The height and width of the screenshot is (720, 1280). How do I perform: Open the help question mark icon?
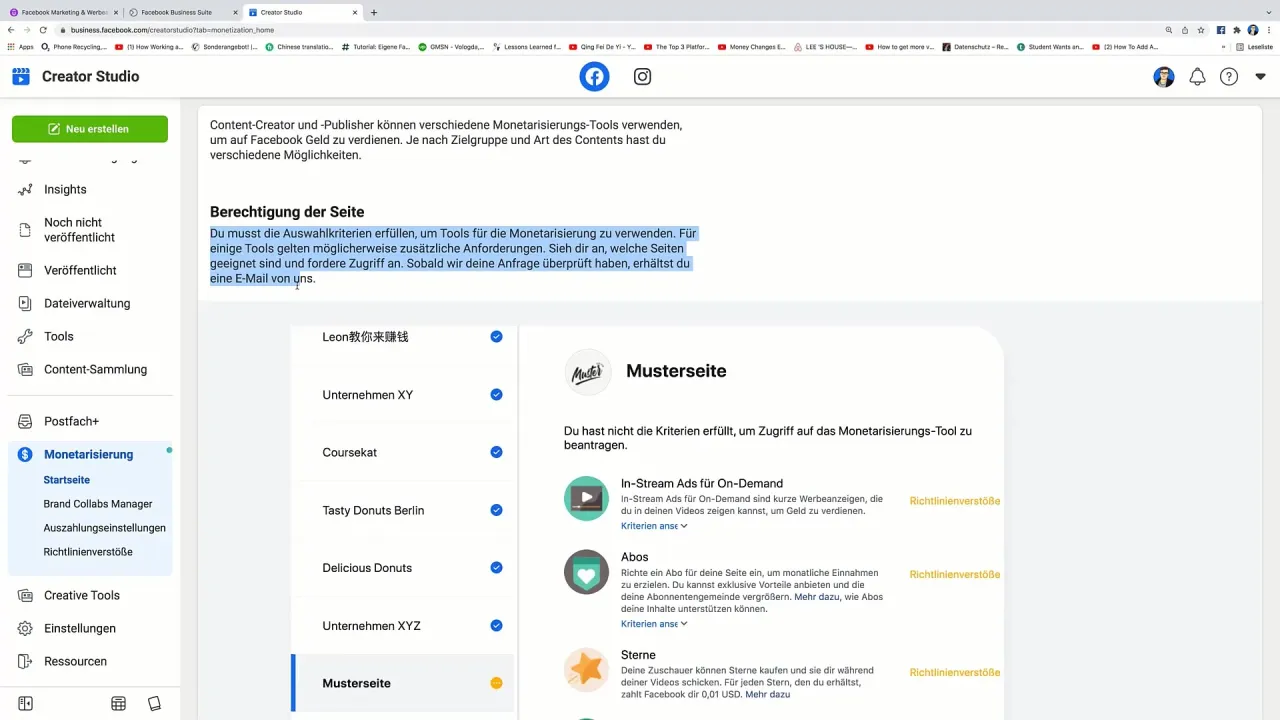(x=1229, y=77)
